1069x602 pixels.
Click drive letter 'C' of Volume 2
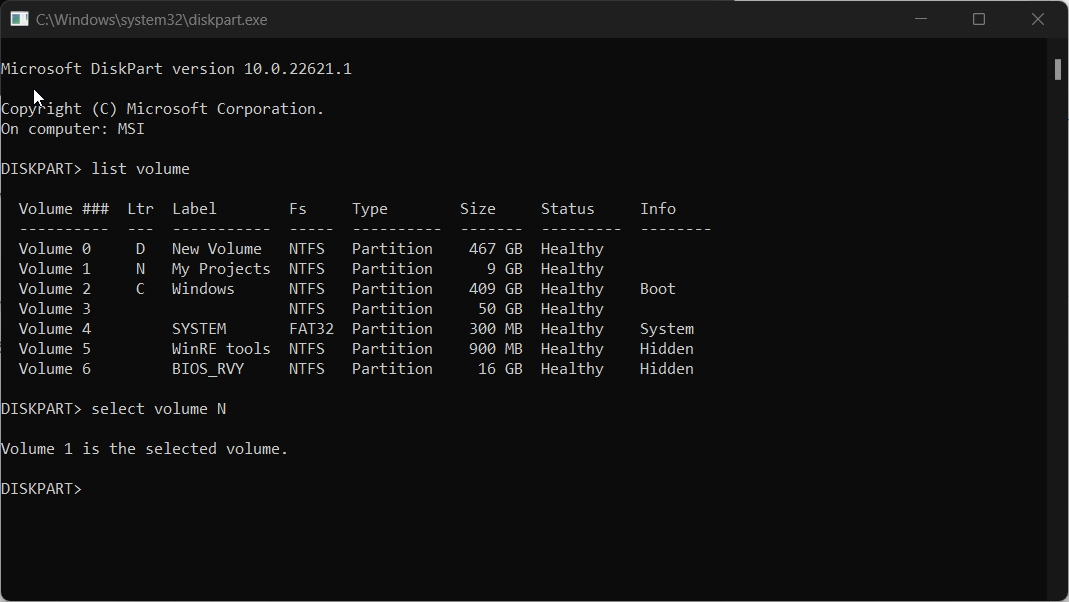(140, 289)
